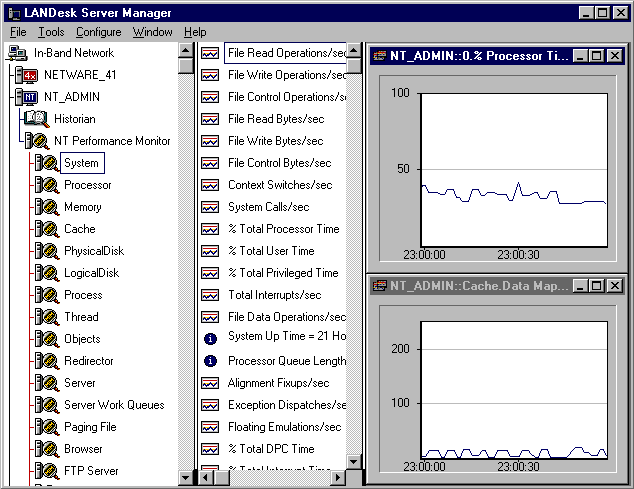
Task: Click the FTP Server object icon
Action: coord(47,471)
